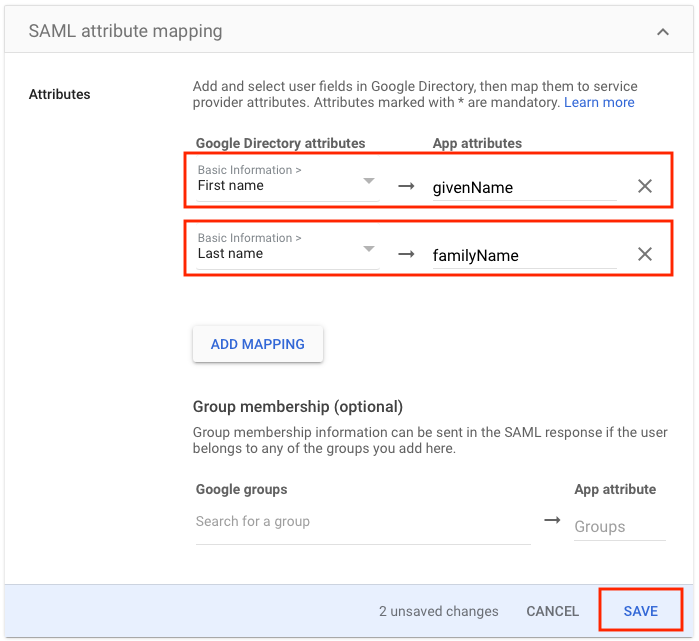Focus the Search for a group field
This screenshot has width=699, height=641.
363,525
